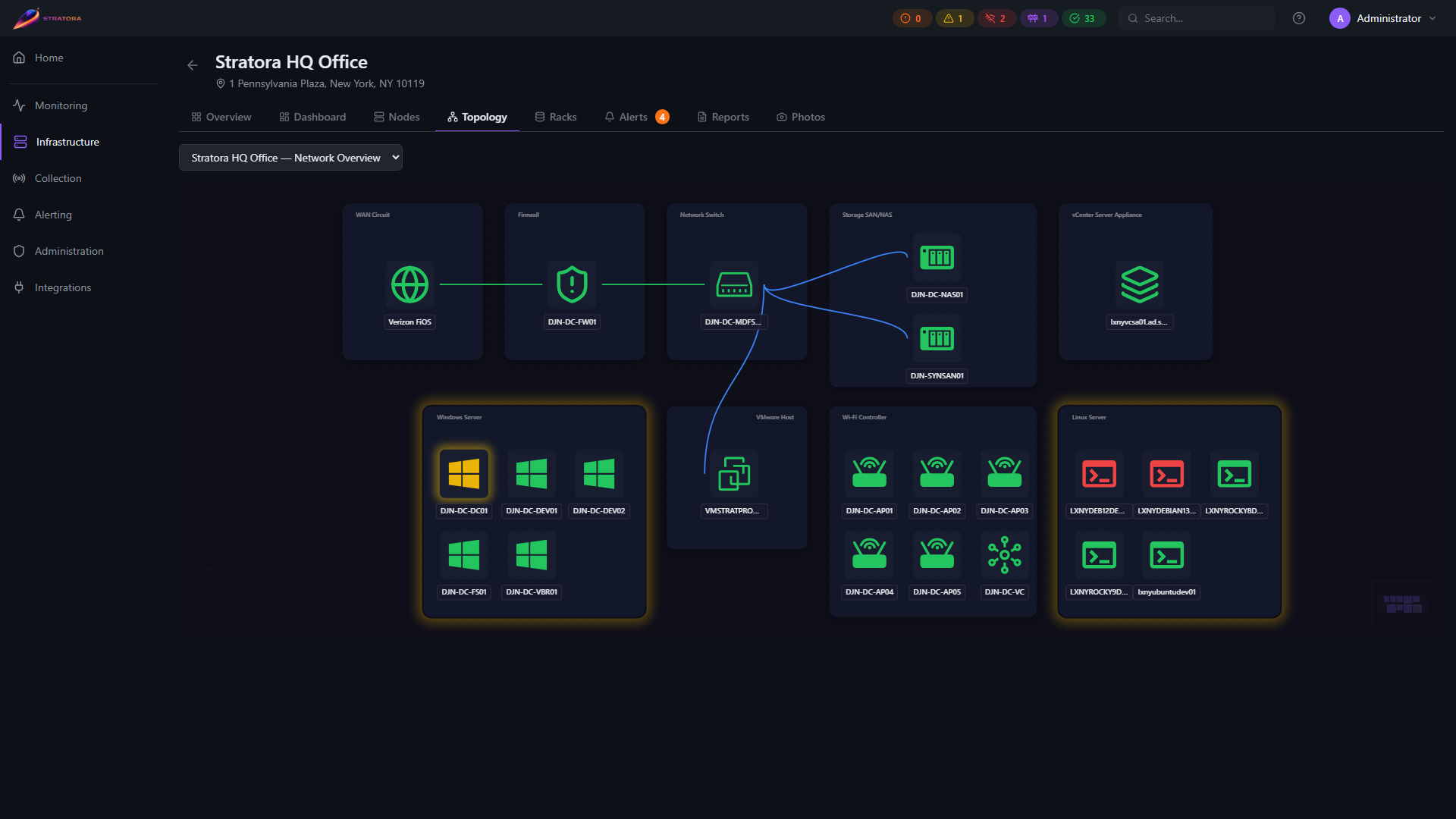Open the Network Overview topology dropdown
The width and height of the screenshot is (1456, 819).
(290, 158)
